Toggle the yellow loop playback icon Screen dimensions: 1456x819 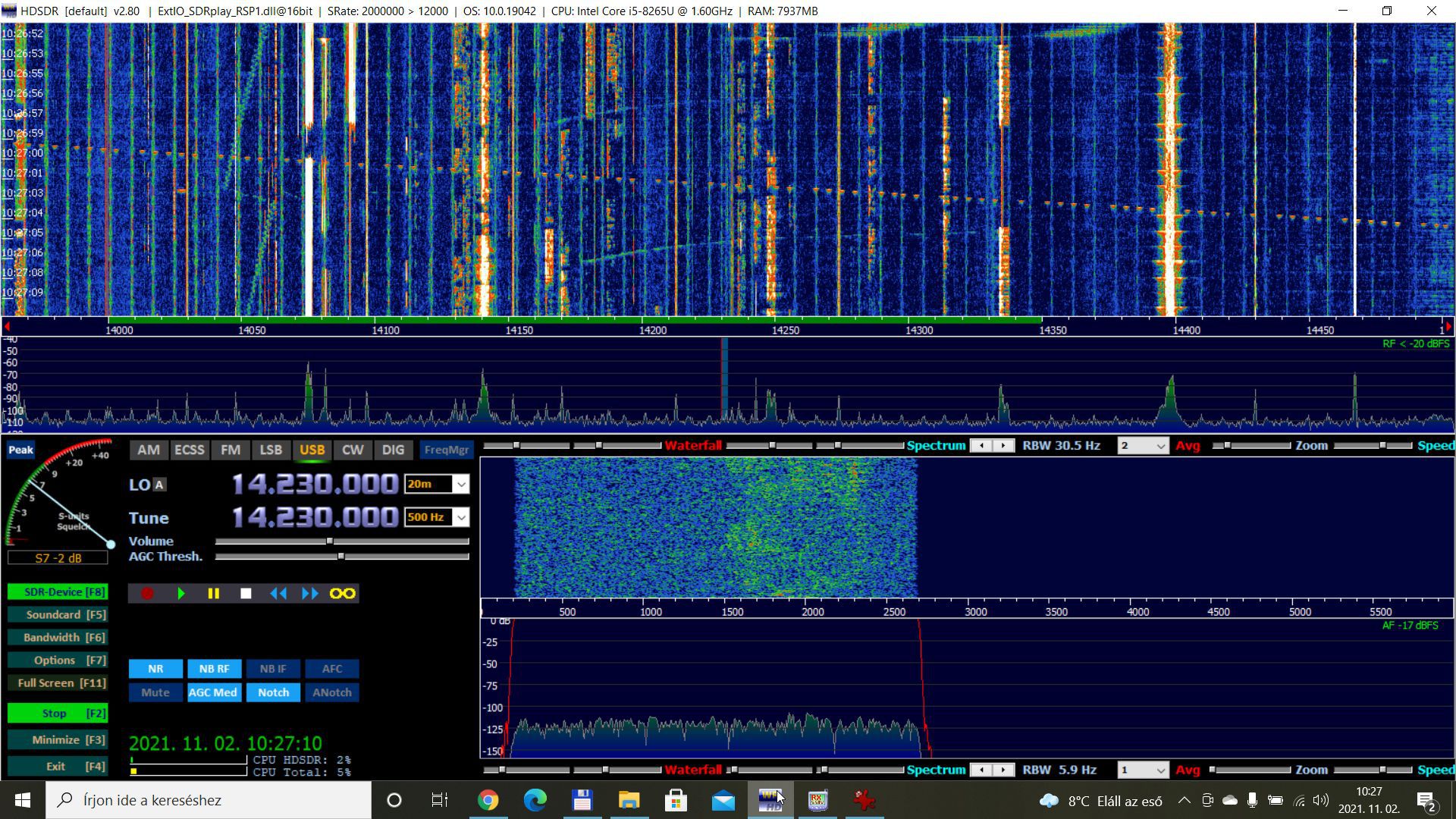[342, 594]
